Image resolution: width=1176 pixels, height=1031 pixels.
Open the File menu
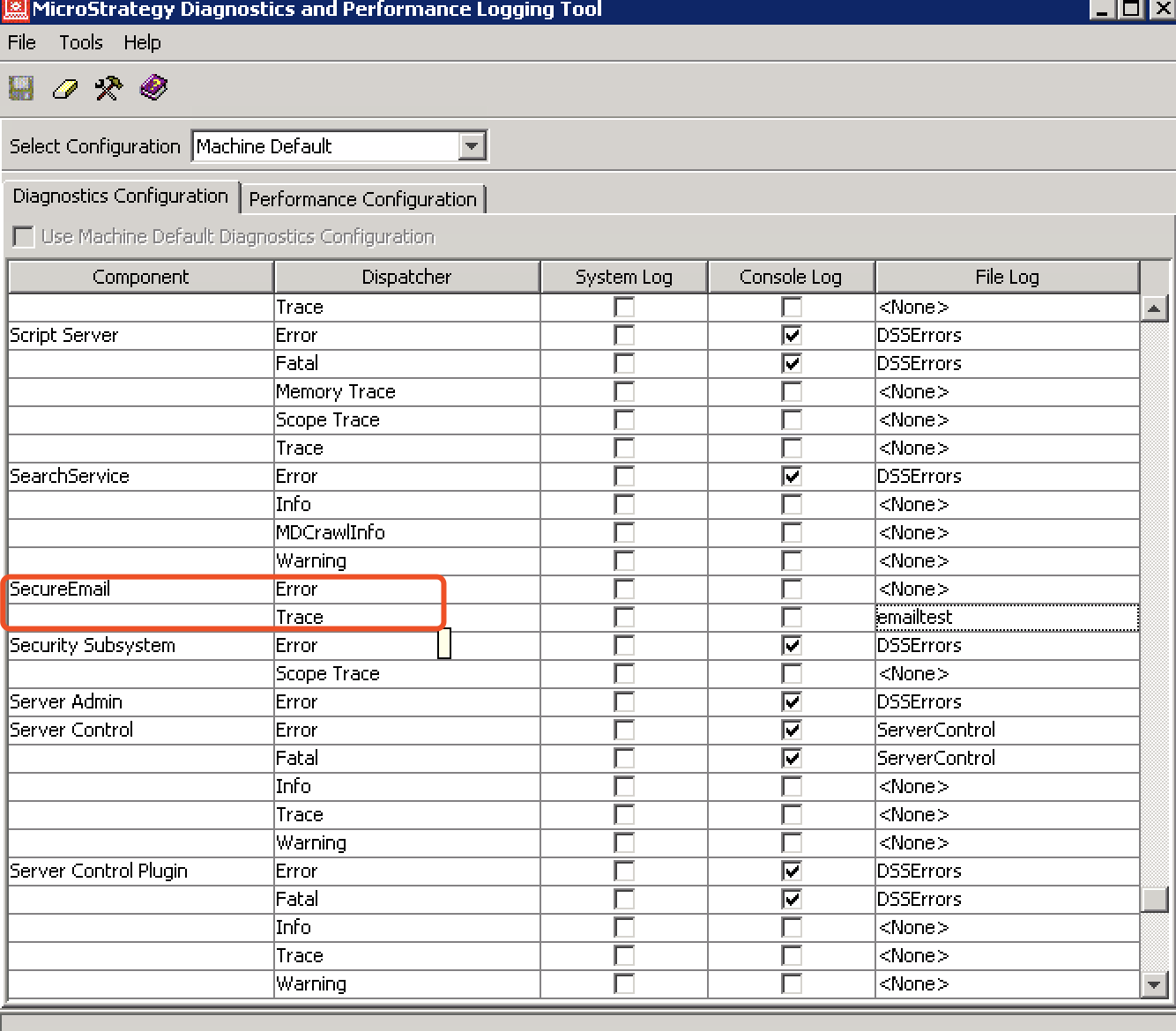pyautogui.click(x=22, y=42)
